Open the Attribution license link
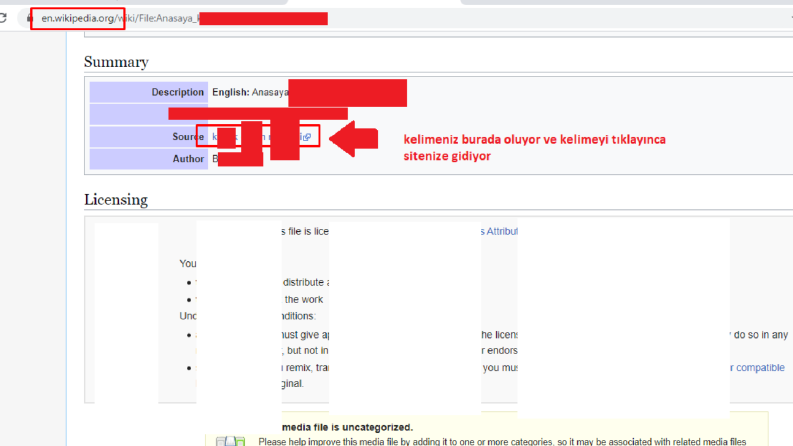Viewport: 793px width, 446px height. click(499, 231)
